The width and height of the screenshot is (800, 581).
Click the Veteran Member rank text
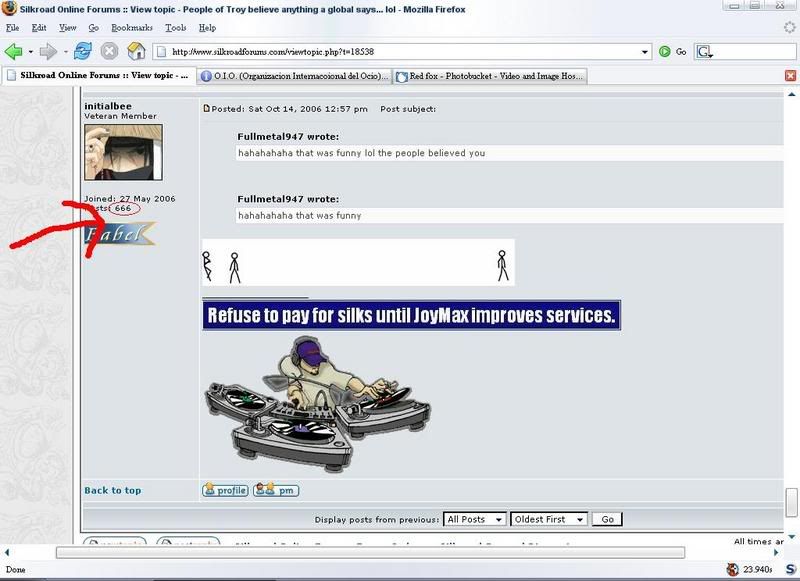pos(120,116)
